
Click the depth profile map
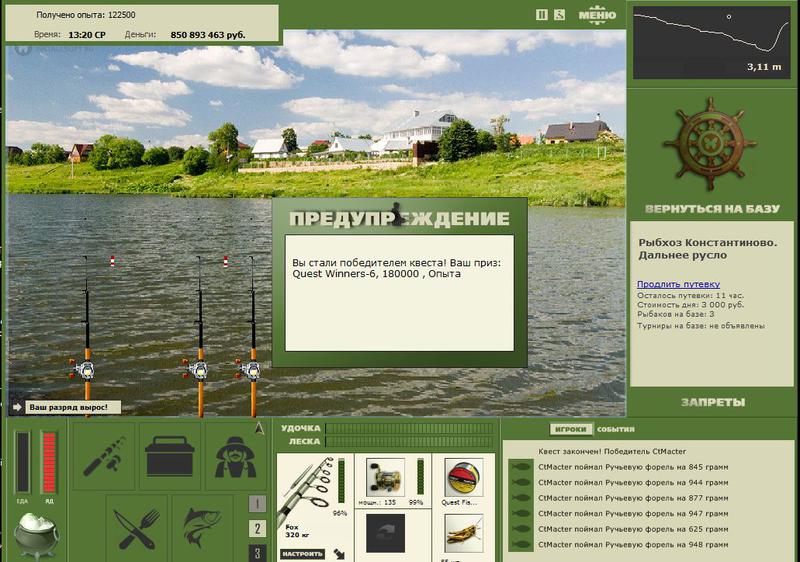(712, 42)
